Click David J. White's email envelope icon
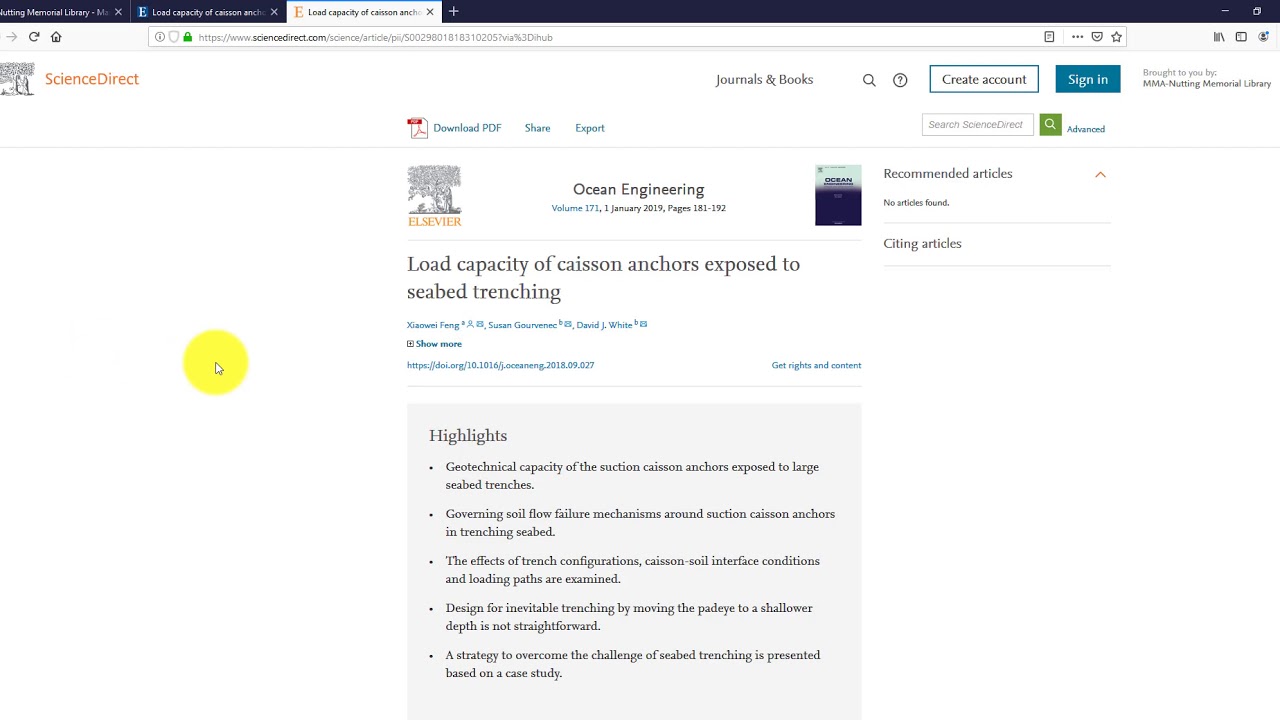 point(643,324)
